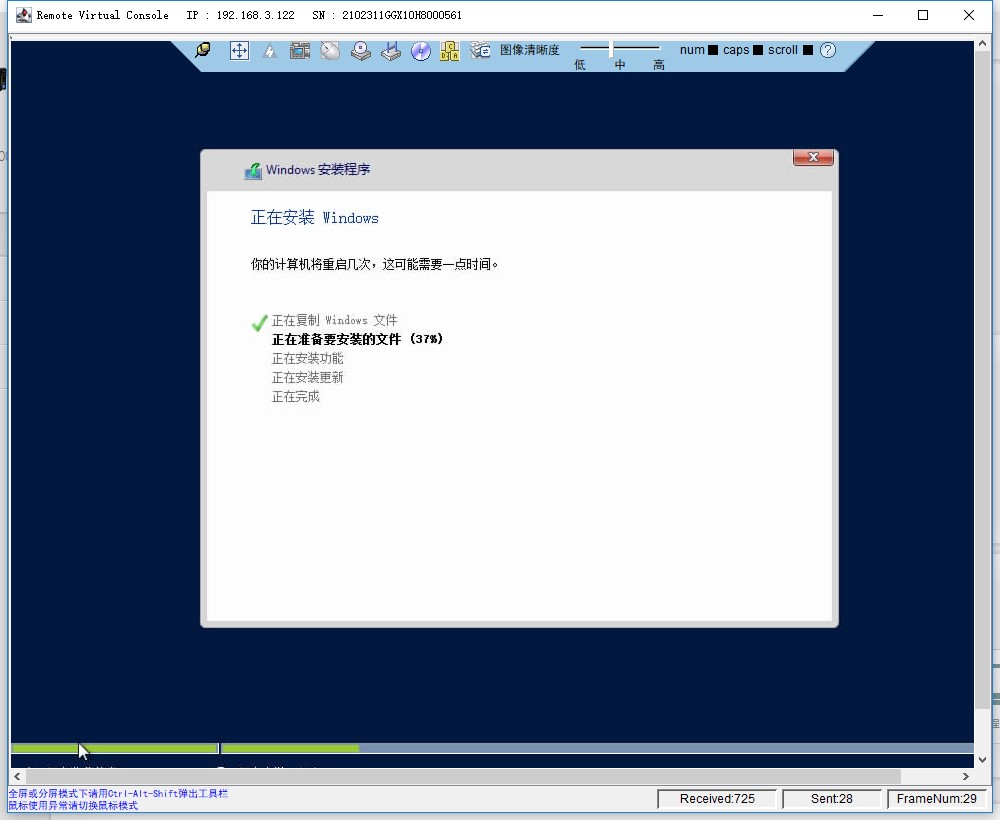Toggle the num lock indicator
This screenshot has height=820, width=1000.
(713, 50)
